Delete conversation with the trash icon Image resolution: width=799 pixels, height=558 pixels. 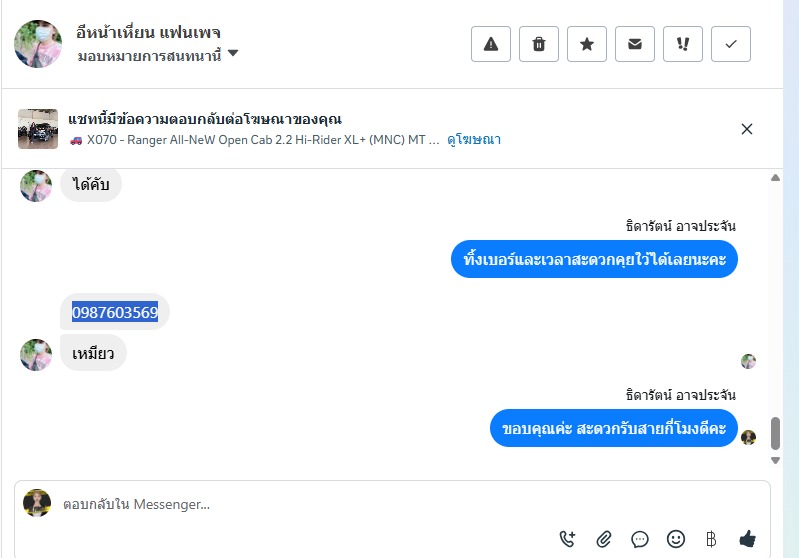(x=539, y=44)
